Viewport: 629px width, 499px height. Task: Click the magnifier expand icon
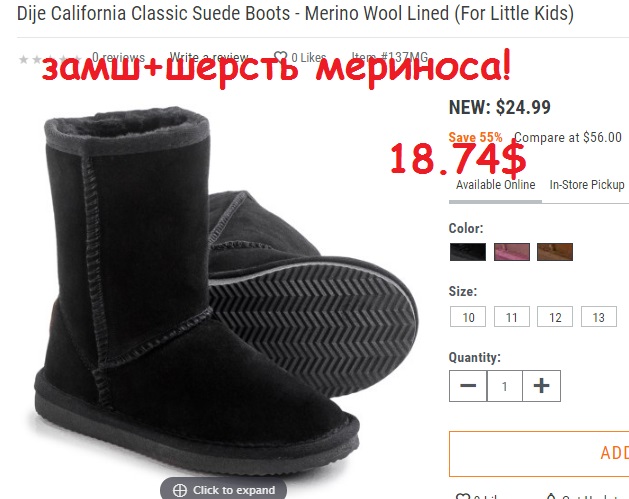180,490
